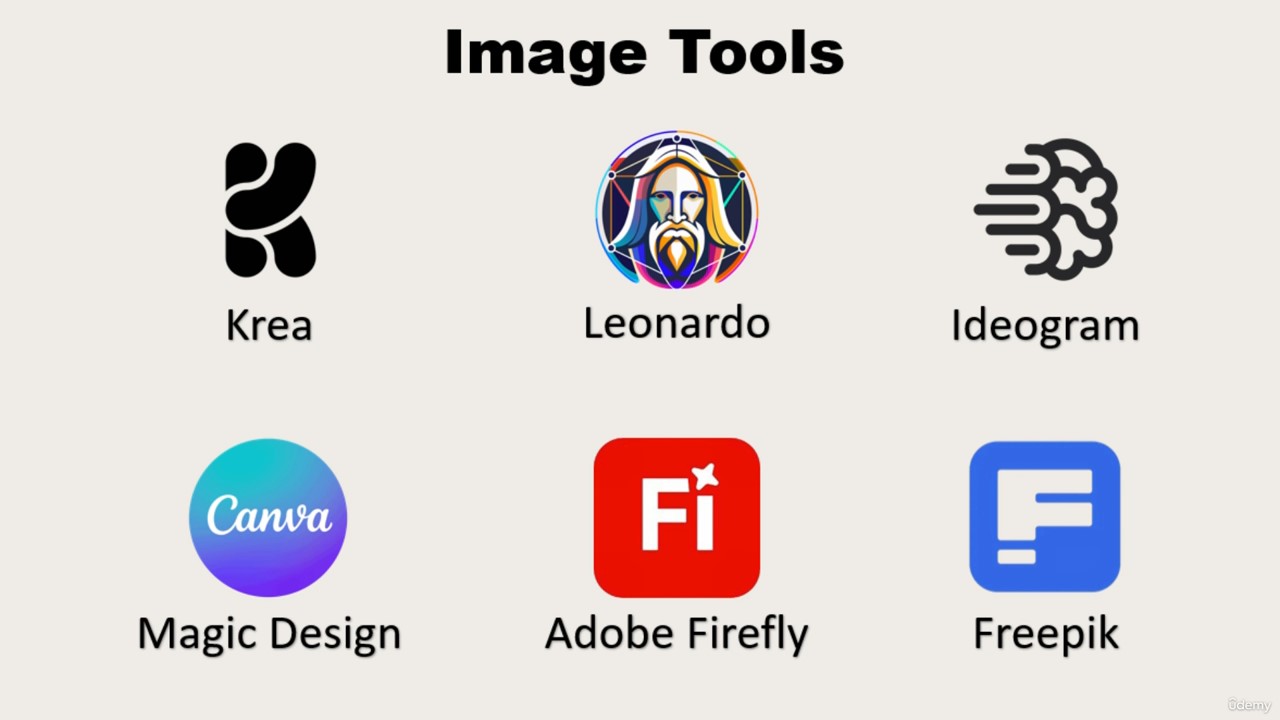The height and width of the screenshot is (720, 1280).
Task: Click the Magic Design caption
Action: coord(269,635)
